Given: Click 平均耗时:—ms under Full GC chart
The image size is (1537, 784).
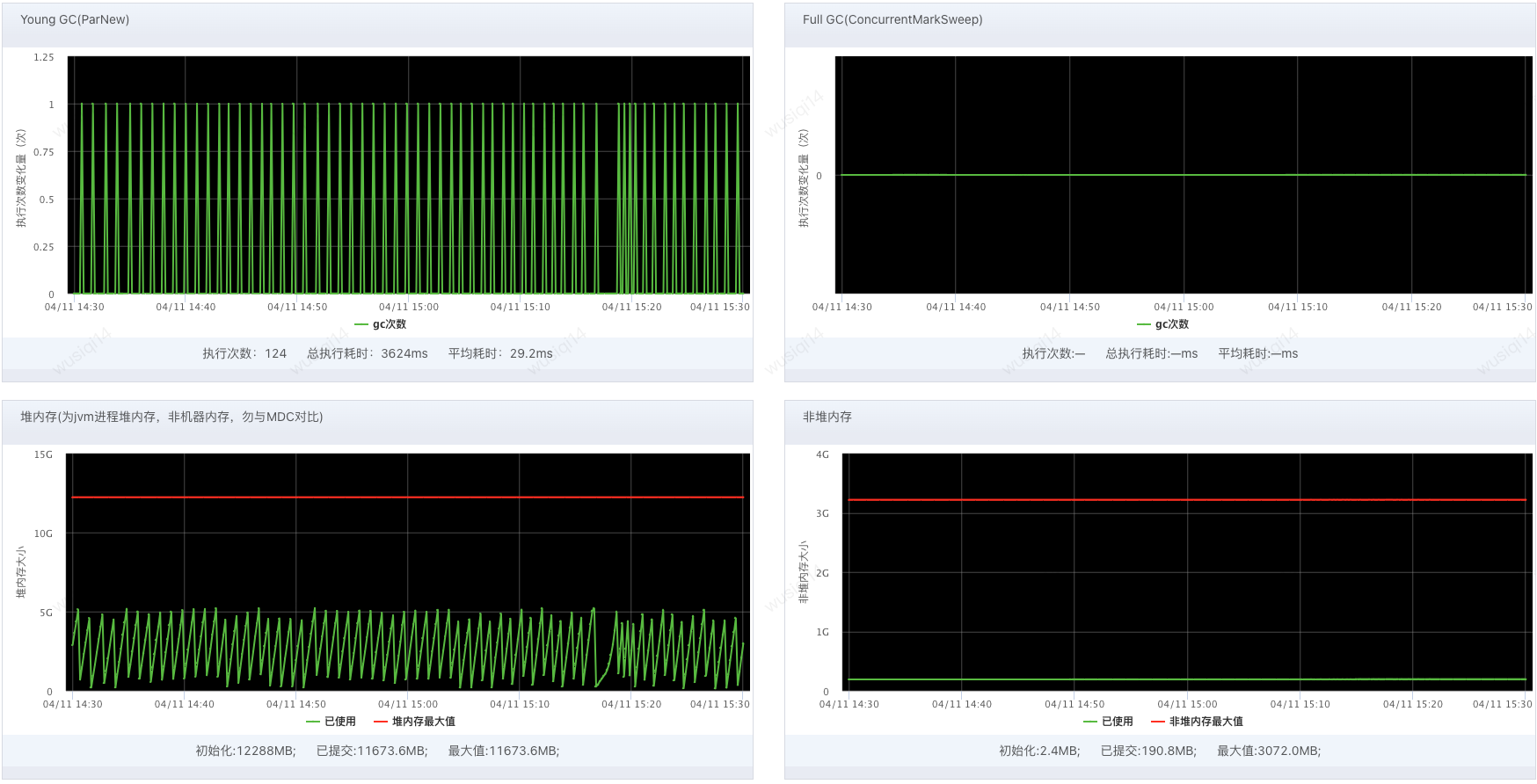Looking at the screenshot, I should tap(1258, 353).
